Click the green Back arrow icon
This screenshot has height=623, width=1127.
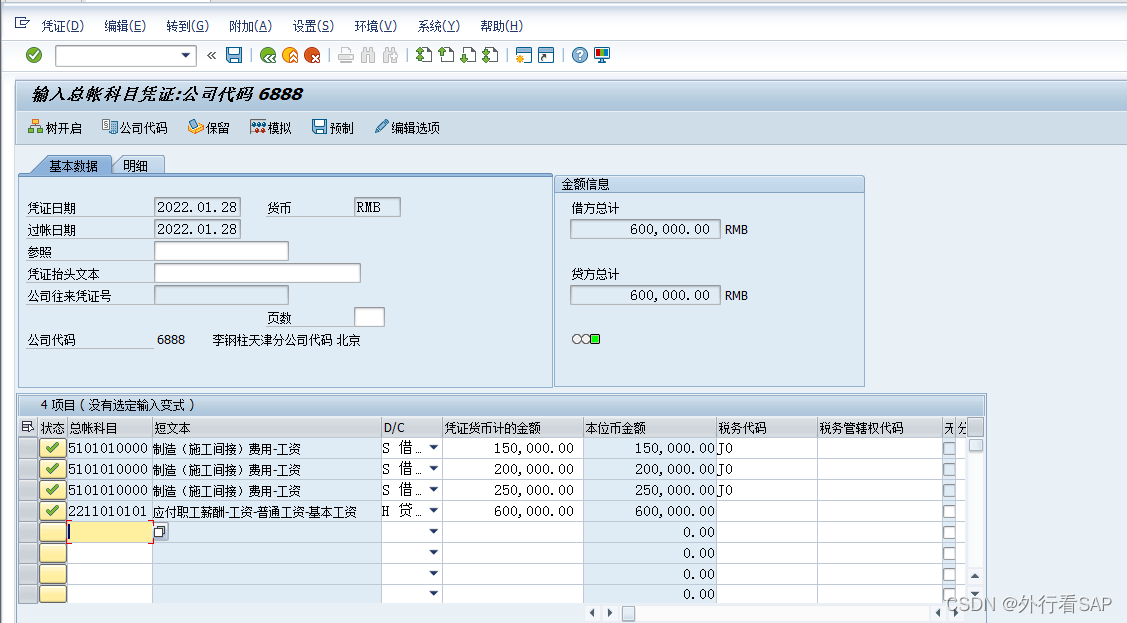coord(268,55)
